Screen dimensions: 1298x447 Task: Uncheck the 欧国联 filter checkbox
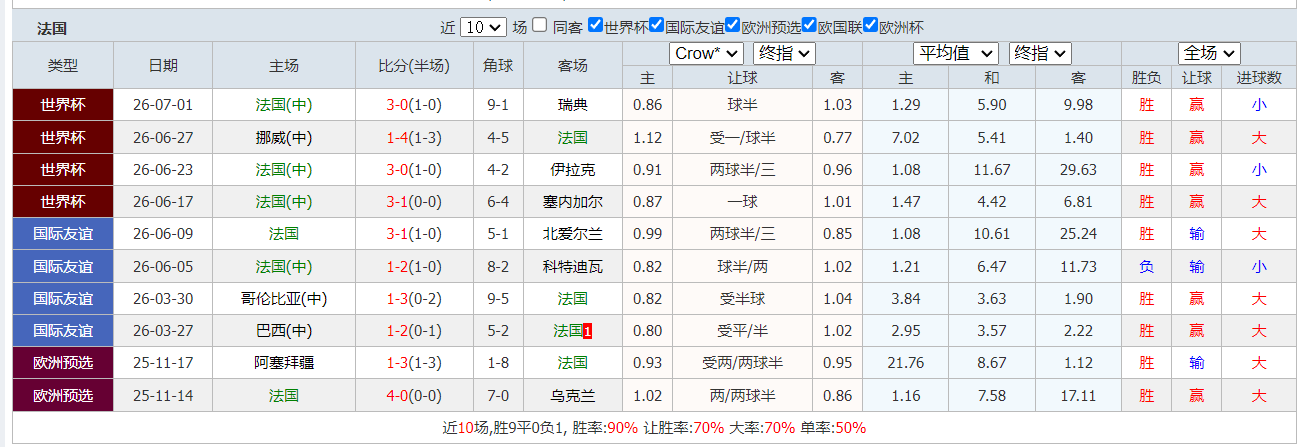(x=809, y=26)
